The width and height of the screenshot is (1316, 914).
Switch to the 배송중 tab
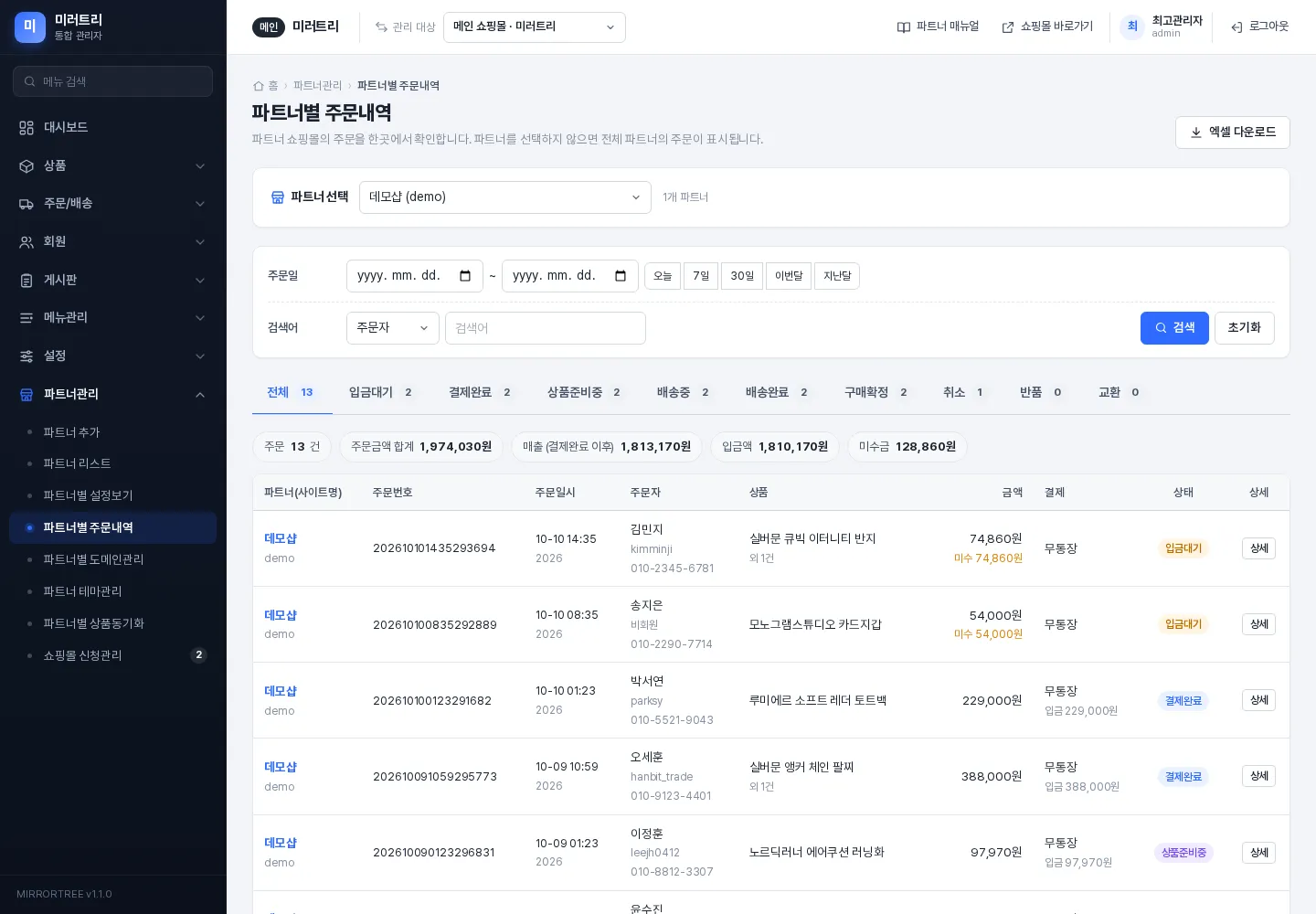pyautogui.click(x=685, y=393)
